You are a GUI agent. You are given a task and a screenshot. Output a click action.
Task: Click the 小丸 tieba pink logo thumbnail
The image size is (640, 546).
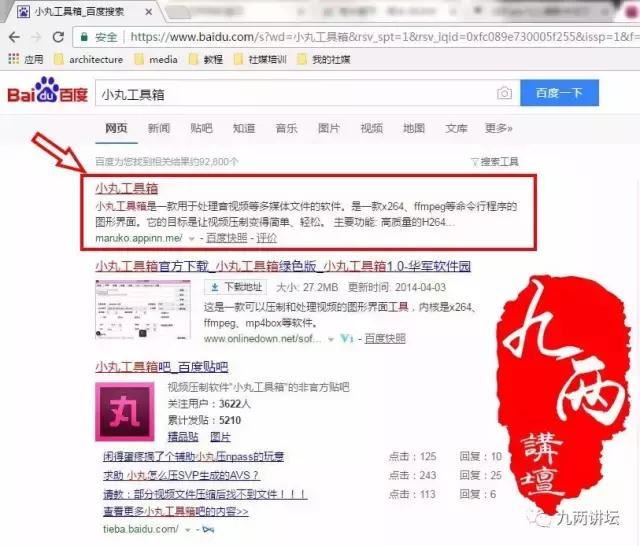click(125, 412)
